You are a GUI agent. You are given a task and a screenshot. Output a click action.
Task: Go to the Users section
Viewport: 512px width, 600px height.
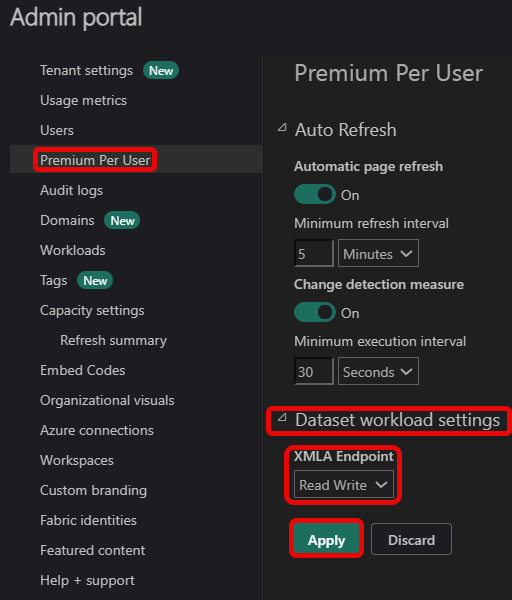tap(57, 130)
